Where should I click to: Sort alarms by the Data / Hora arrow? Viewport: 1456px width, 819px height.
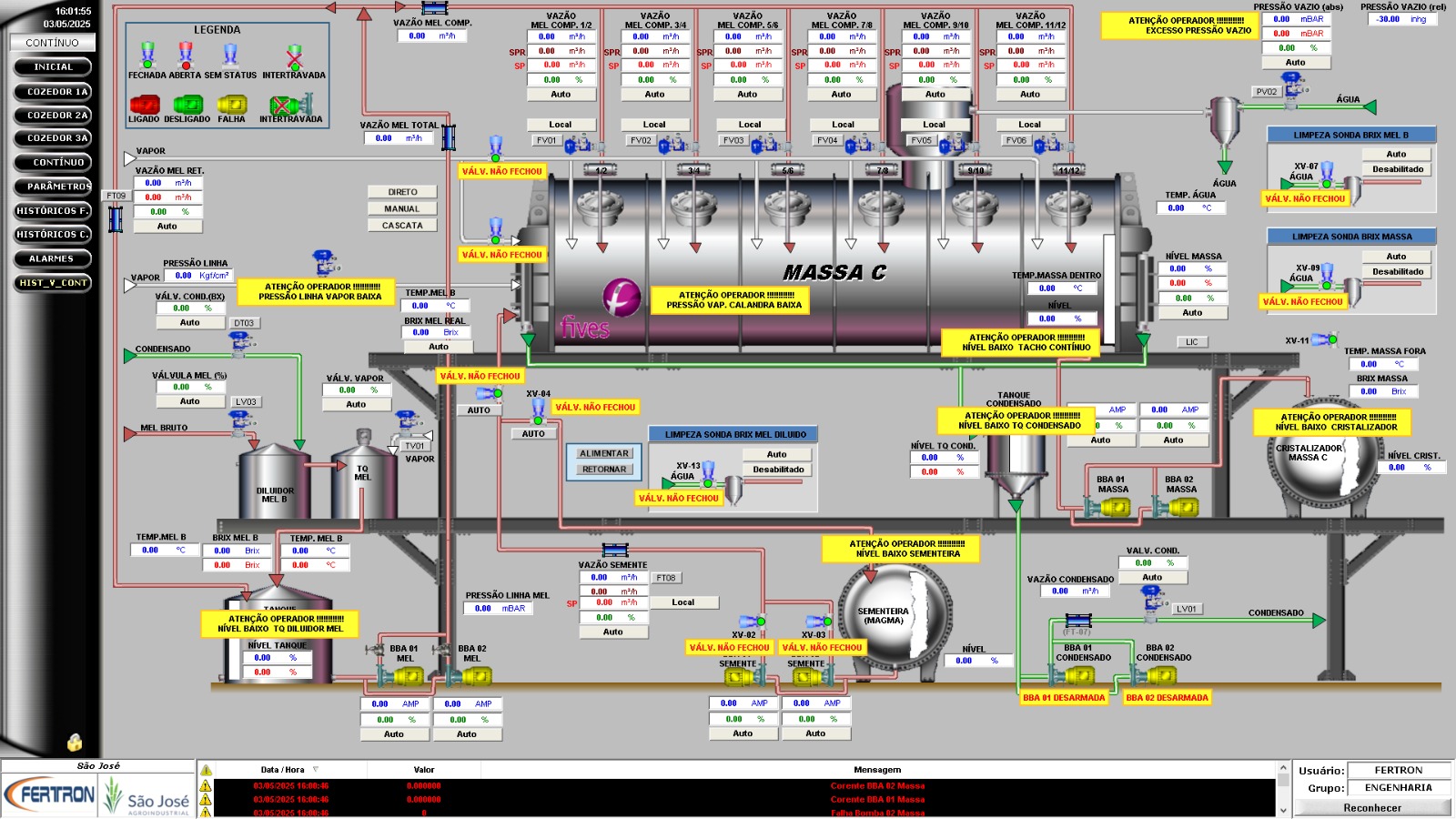click(316, 770)
